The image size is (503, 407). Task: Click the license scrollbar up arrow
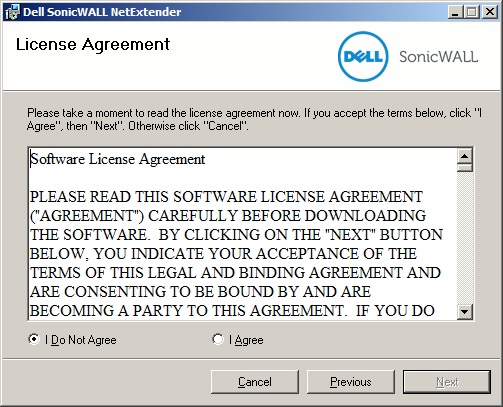coord(465,156)
